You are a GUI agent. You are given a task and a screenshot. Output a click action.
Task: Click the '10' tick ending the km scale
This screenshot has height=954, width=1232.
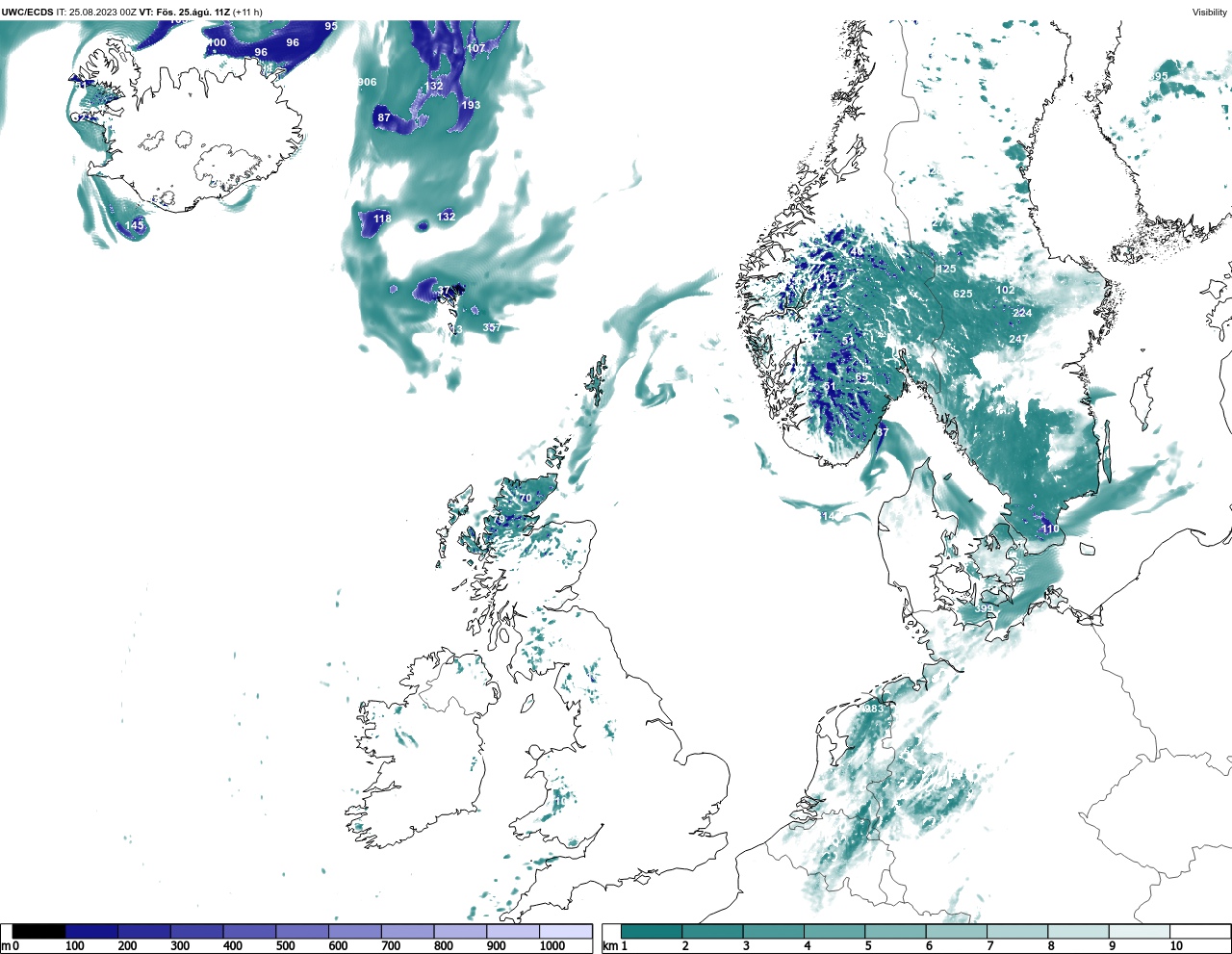tap(1175, 946)
